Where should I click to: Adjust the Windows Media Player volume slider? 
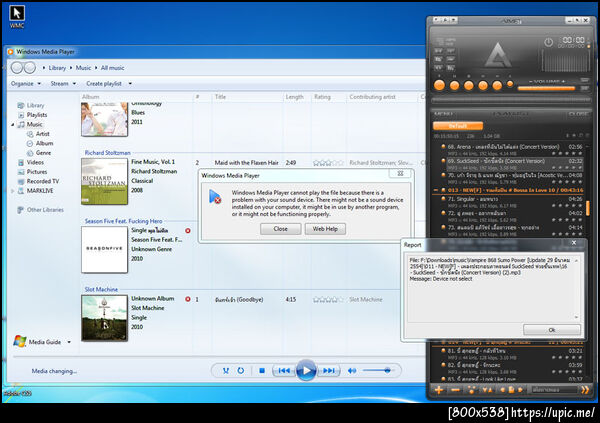click(377, 370)
